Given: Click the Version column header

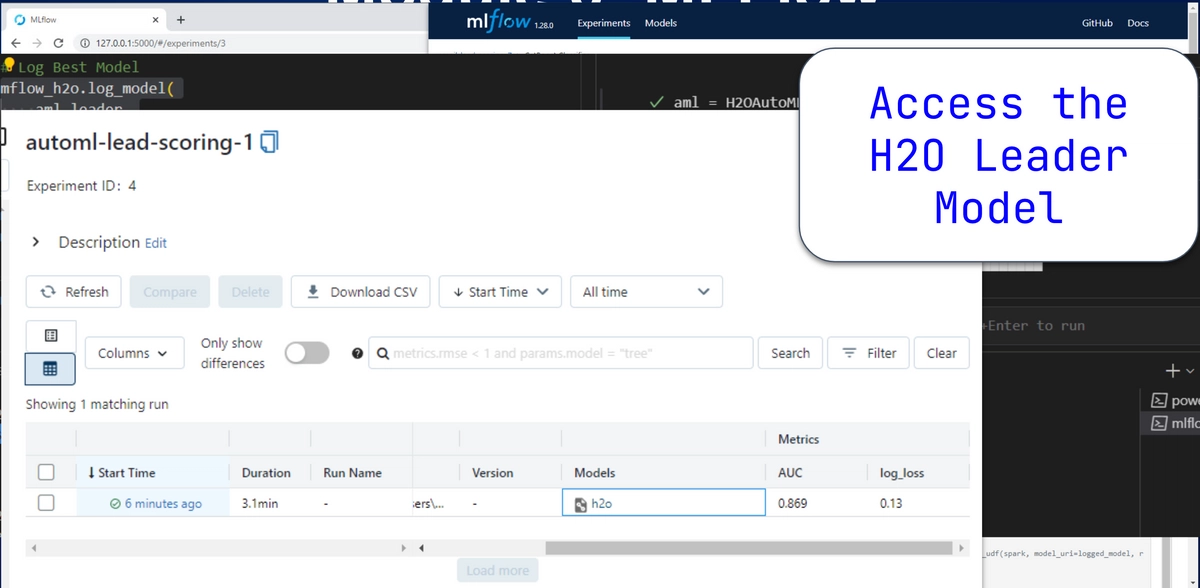Looking at the screenshot, I should 492,473.
